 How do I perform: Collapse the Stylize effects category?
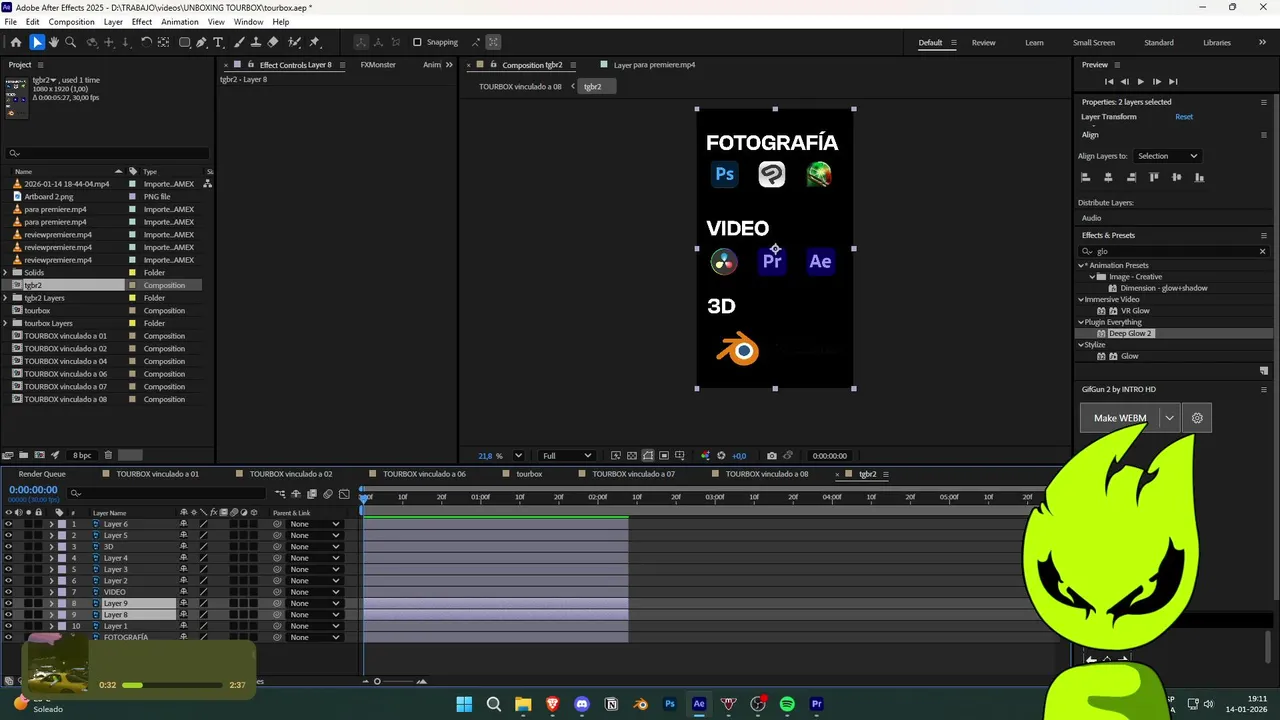(1082, 345)
